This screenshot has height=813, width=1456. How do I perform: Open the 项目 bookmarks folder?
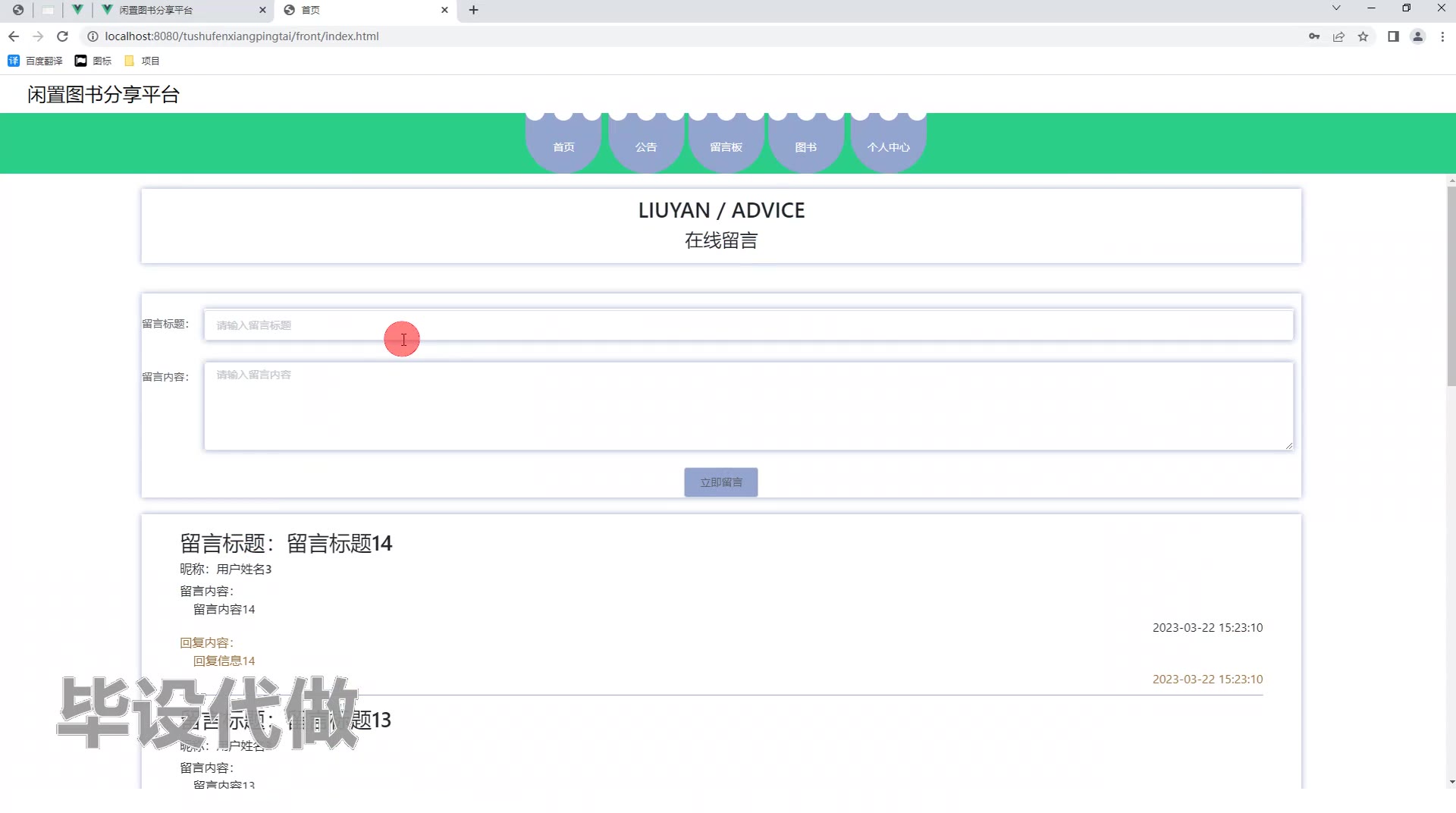point(142,61)
